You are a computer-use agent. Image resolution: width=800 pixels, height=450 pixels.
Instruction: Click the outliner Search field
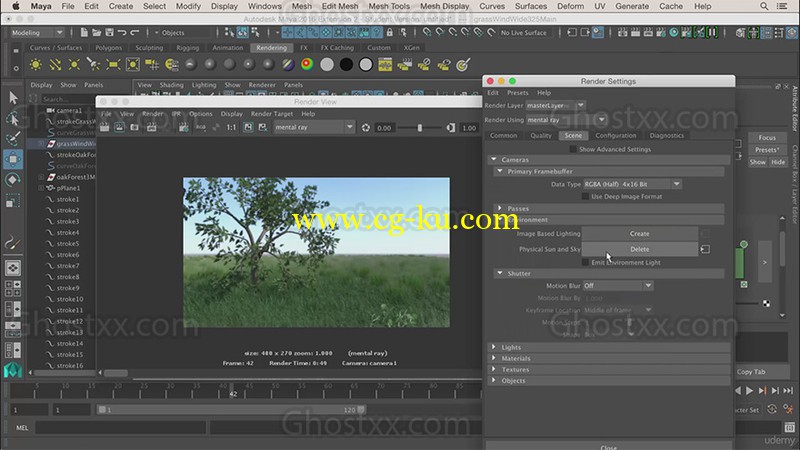67,98
